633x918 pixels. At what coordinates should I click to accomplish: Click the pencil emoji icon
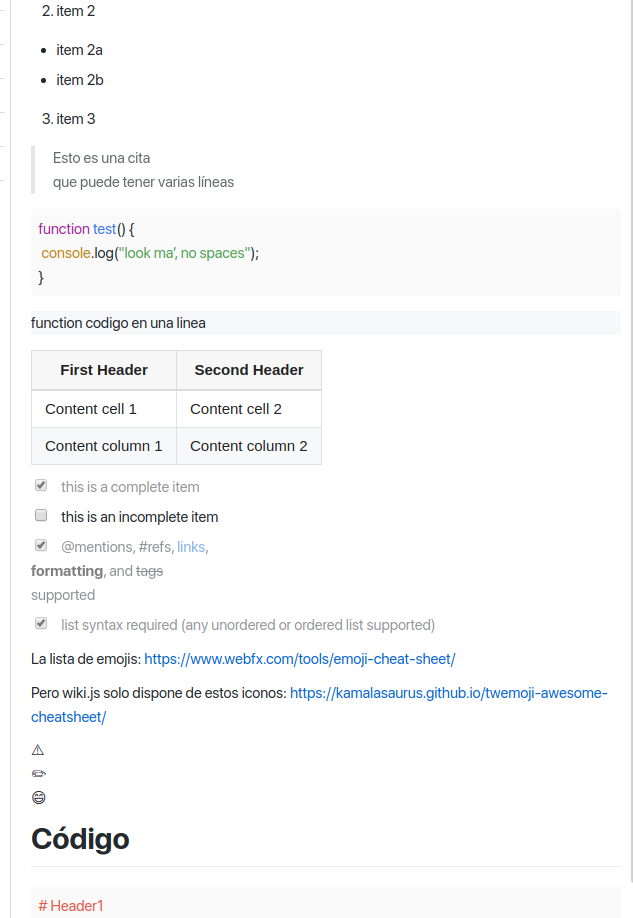click(38, 774)
